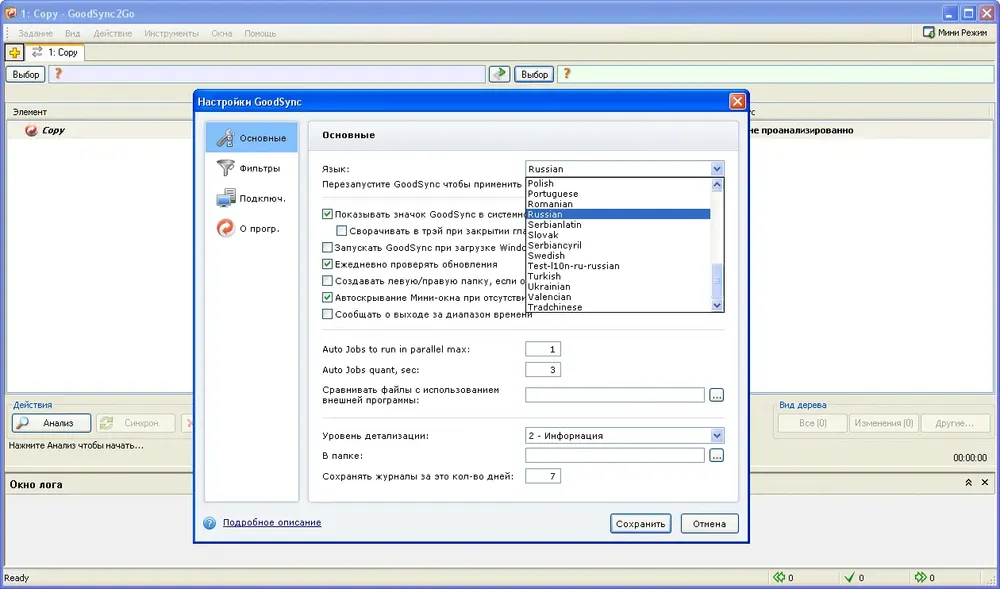Select Tradchinese in language list
The width and height of the screenshot is (1000, 589).
618,307
